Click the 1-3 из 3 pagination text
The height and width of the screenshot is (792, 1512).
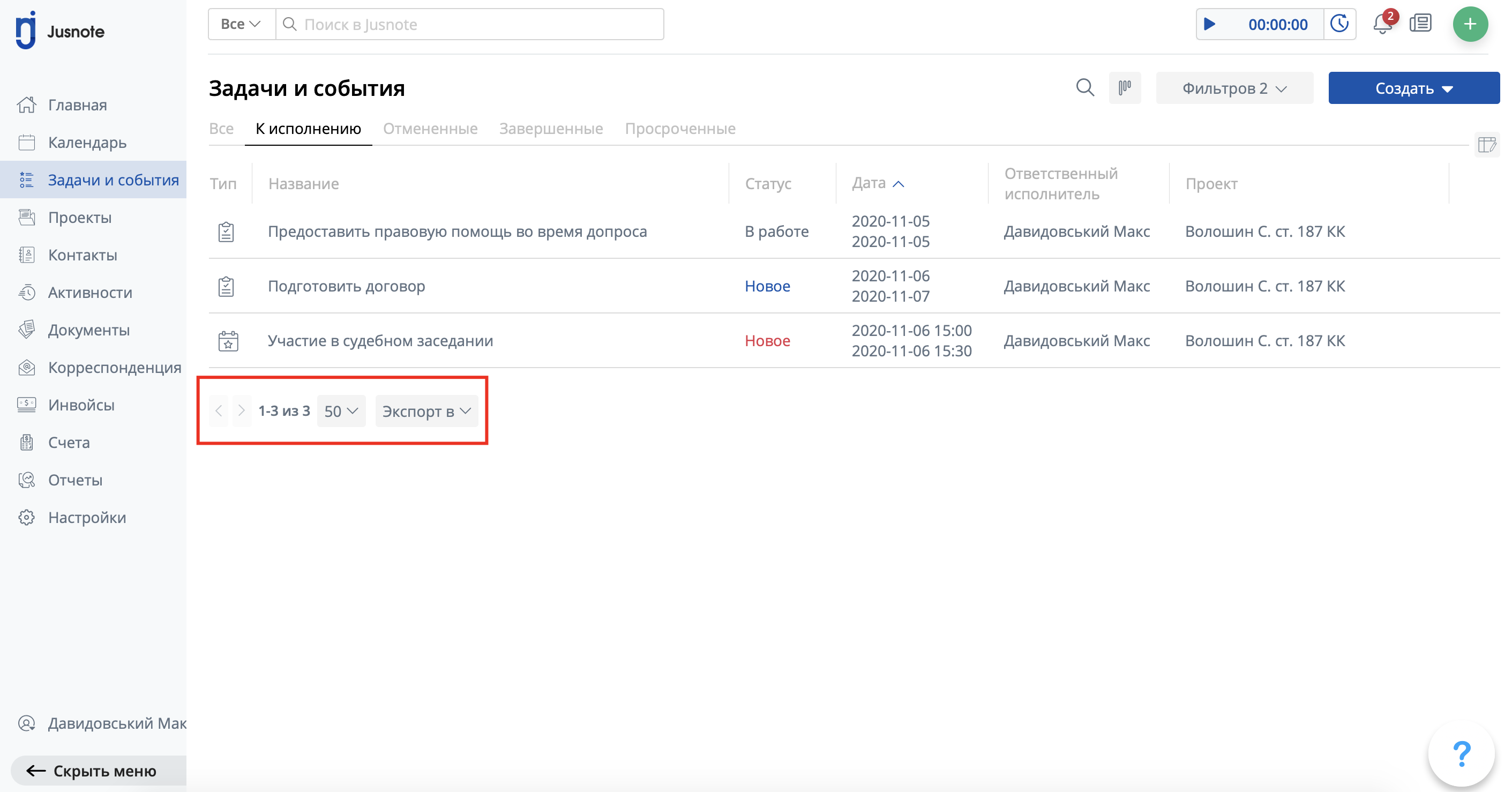pos(284,411)
